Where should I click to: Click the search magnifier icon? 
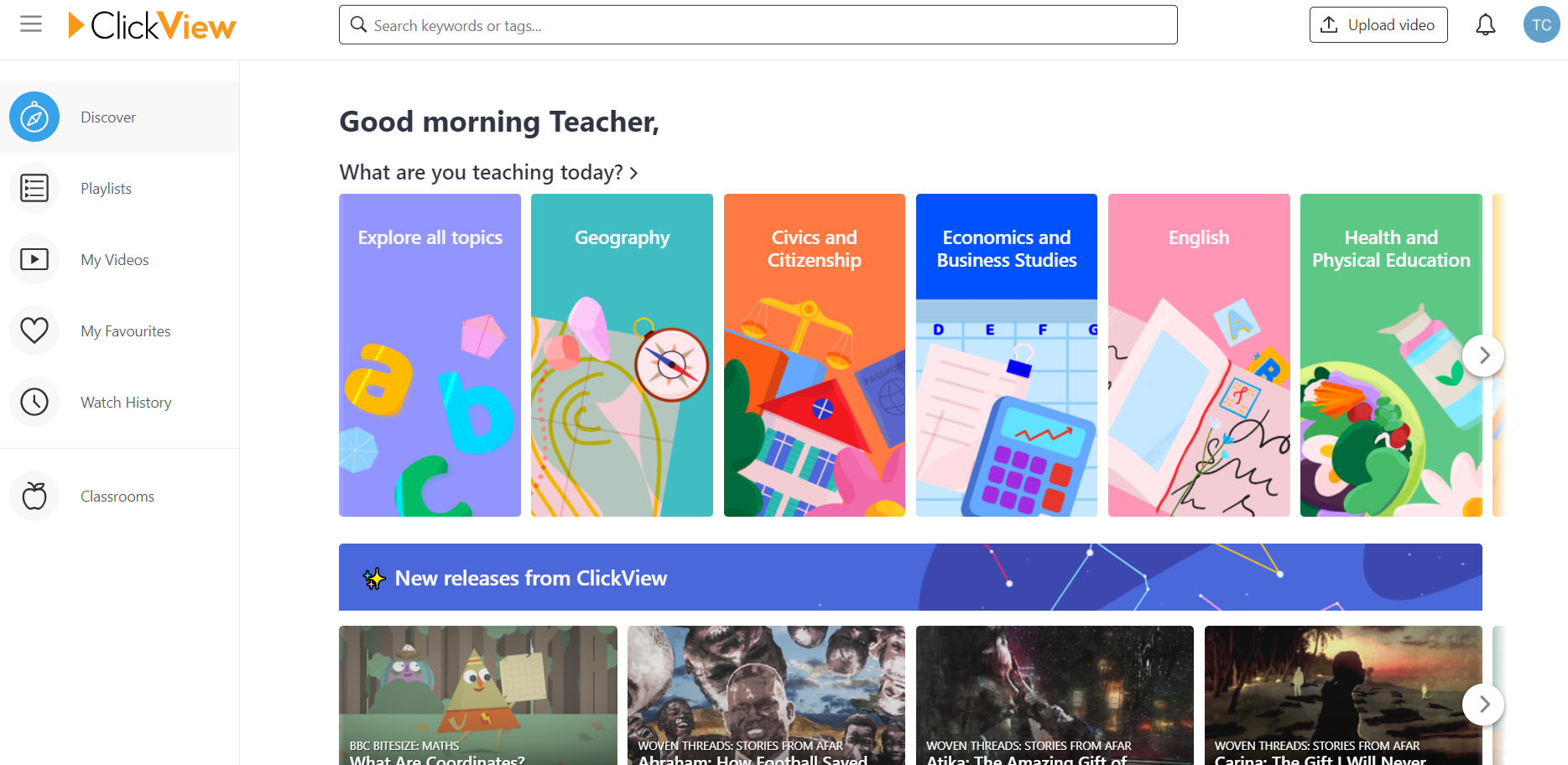pos(358,25)
